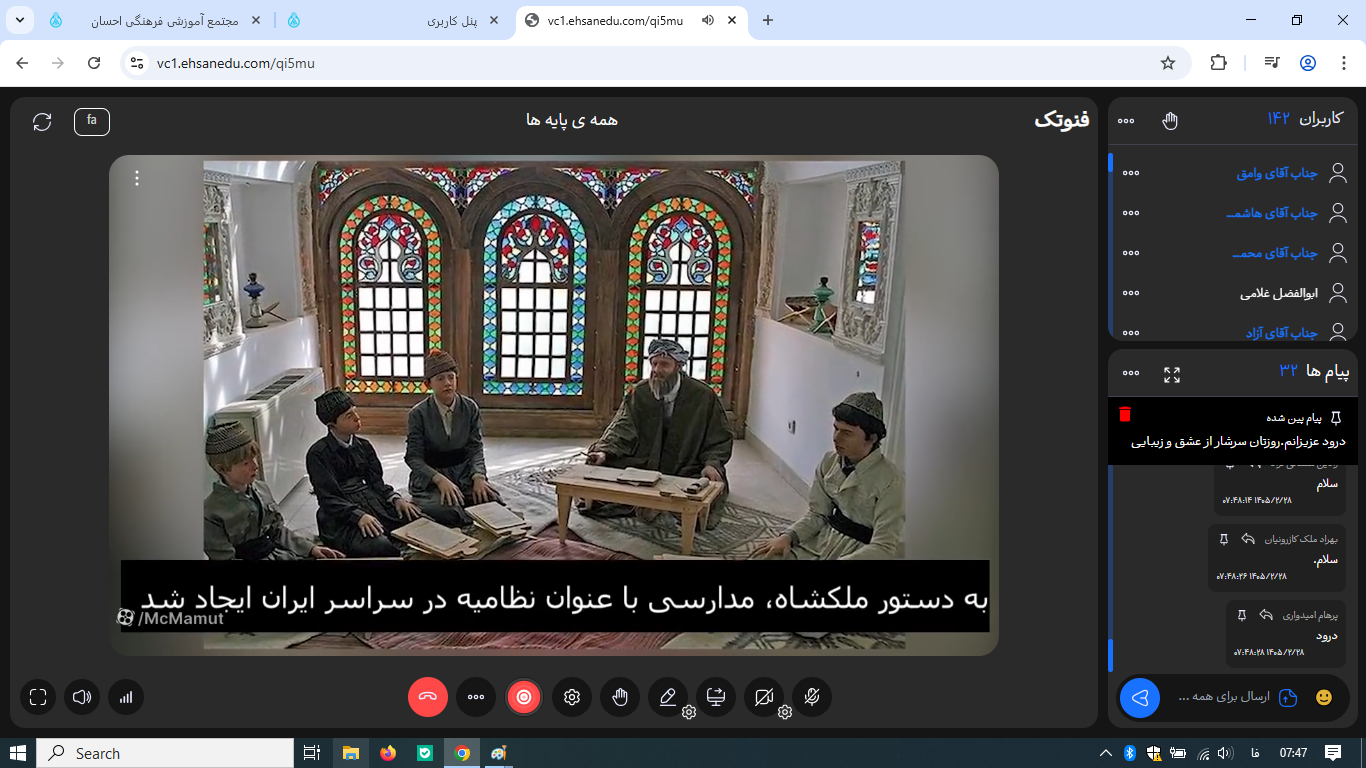Click the pin icon beside پیام پین شده
This screenshot has height=768, width=1366.
click(x=1336, y=418)
